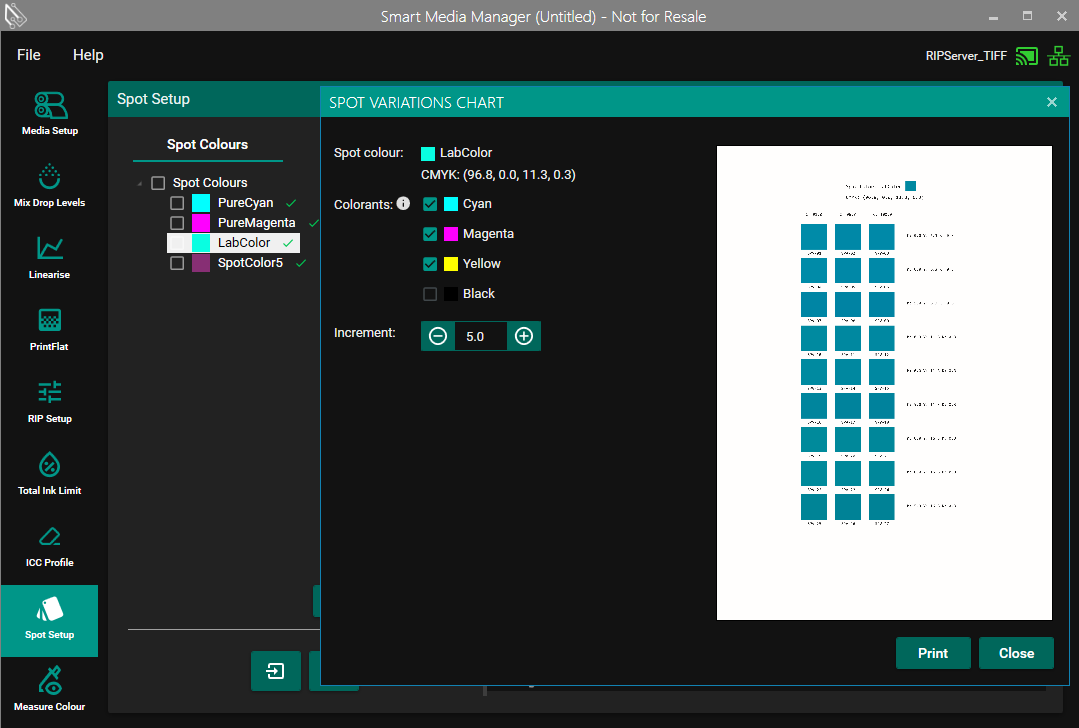The width and height of the screenshot is (1079, 728).
Task: Uncheck the Cyan colorant checkbox
Action: pos(430,204)
